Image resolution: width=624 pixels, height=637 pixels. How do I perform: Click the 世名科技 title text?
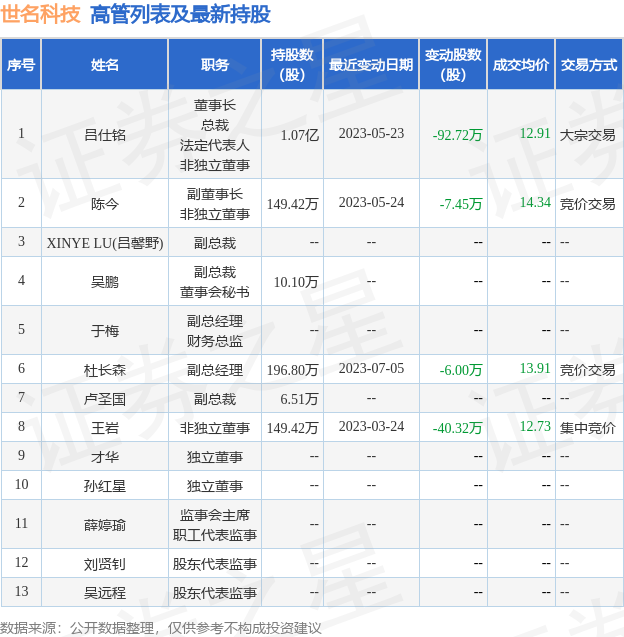(40, 14)
